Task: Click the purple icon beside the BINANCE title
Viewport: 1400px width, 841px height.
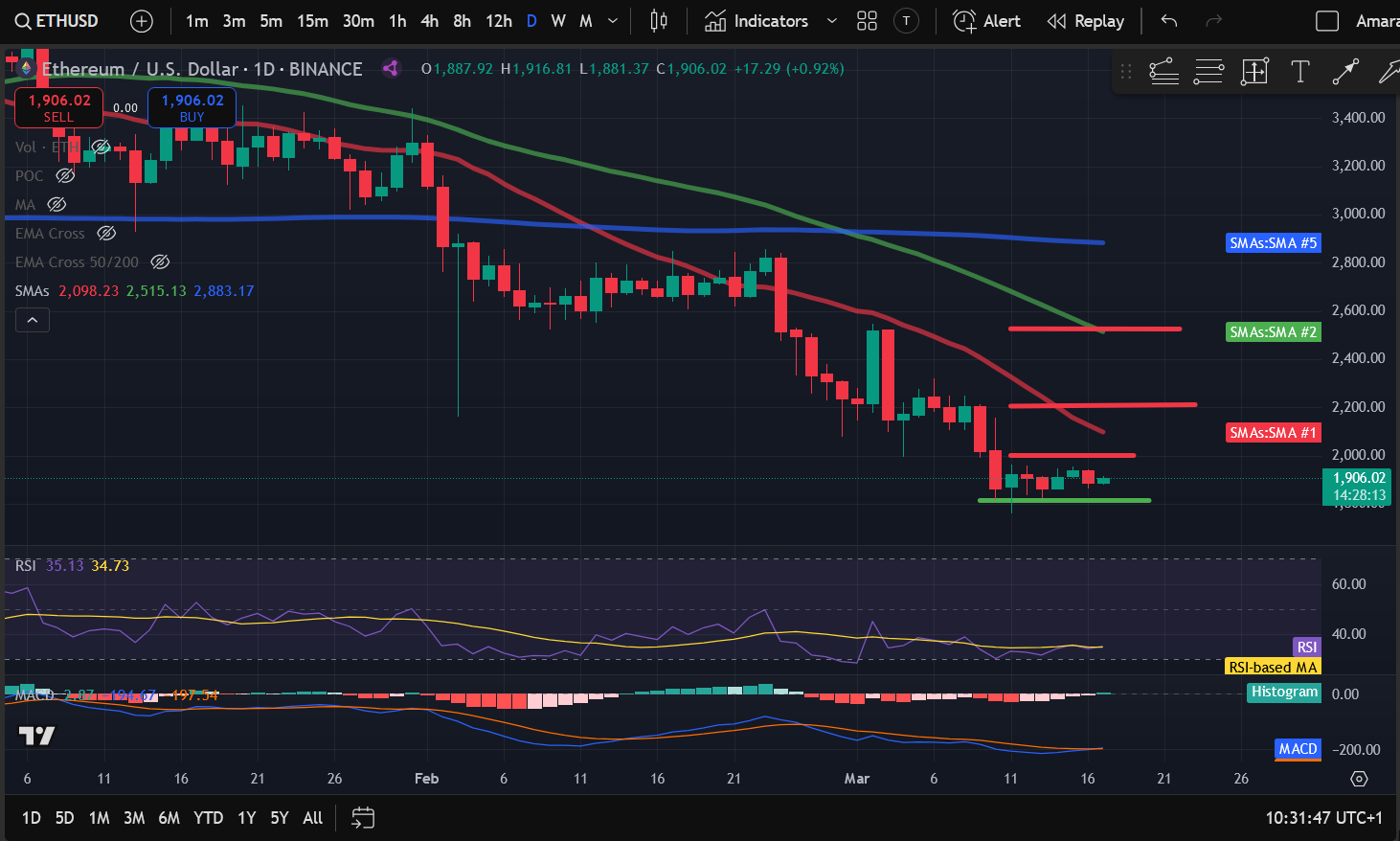Action: point(390,68)
